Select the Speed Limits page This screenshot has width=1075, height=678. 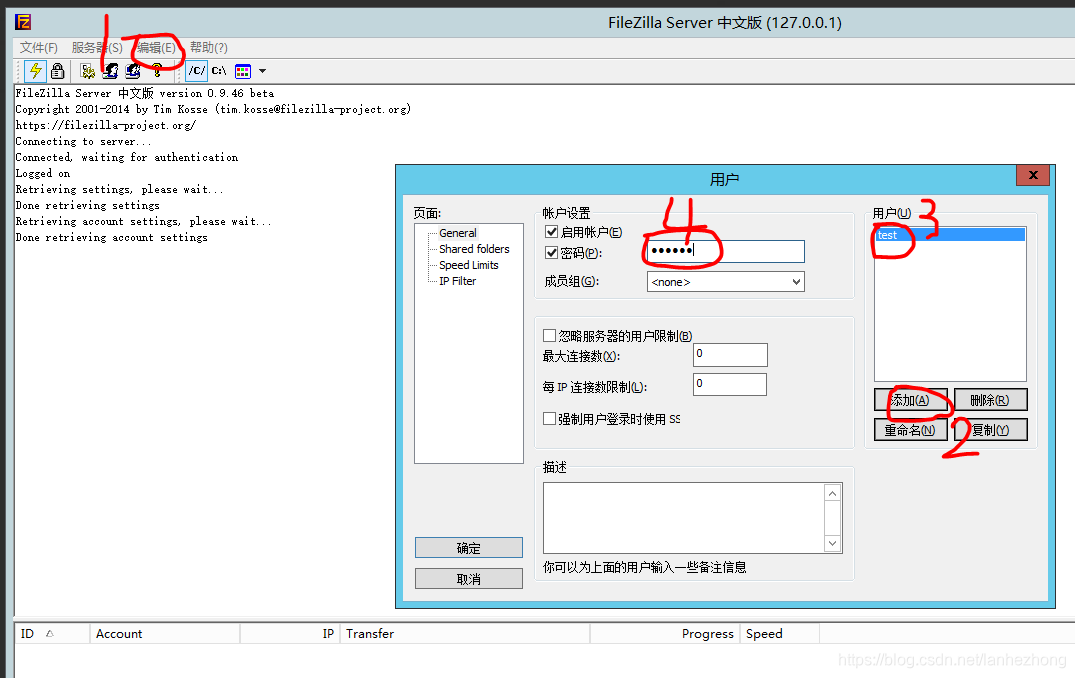(x=468, y=265)
